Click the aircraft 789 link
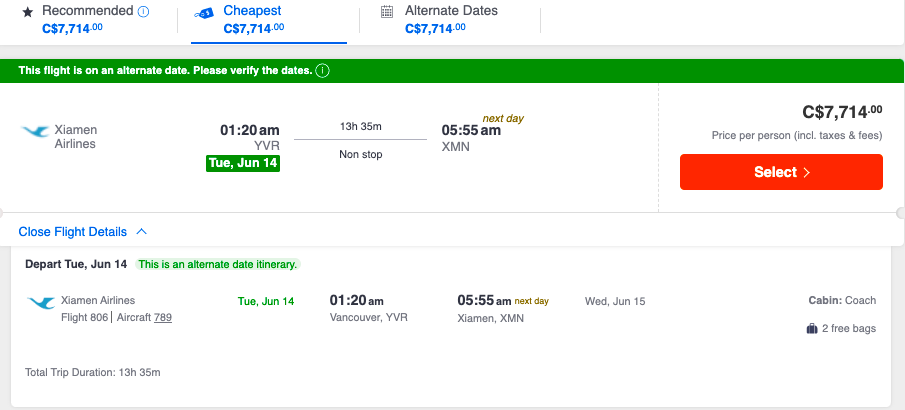Image resolution: width=905 pixels, height=410 pixels. (x=163, y=317)
